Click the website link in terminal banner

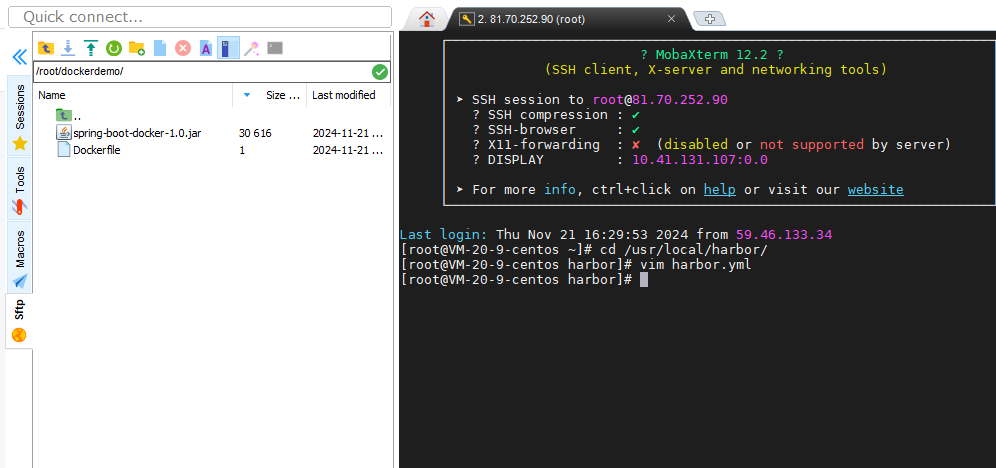[x=875, y=190]
